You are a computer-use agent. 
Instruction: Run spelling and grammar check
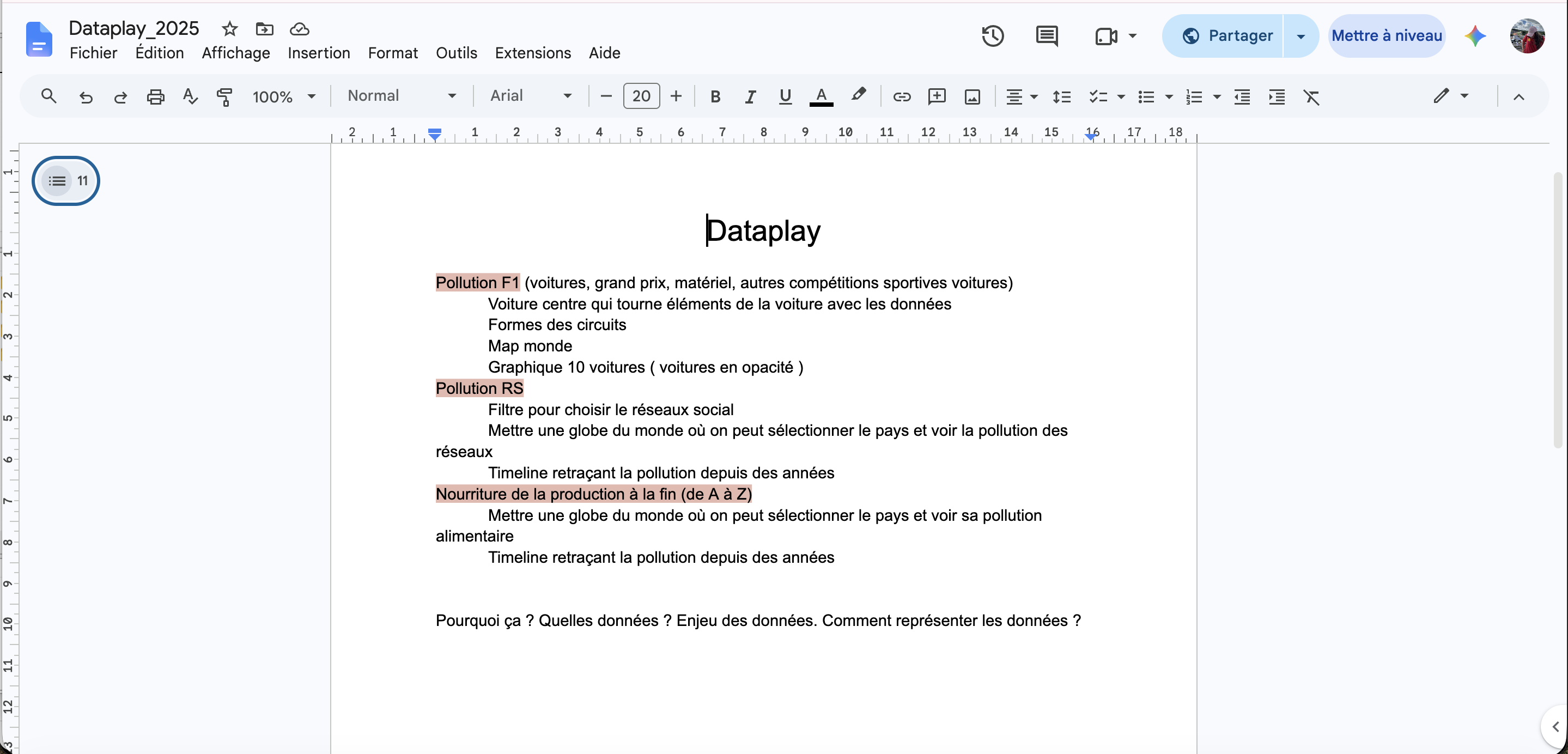coord(190,96)
